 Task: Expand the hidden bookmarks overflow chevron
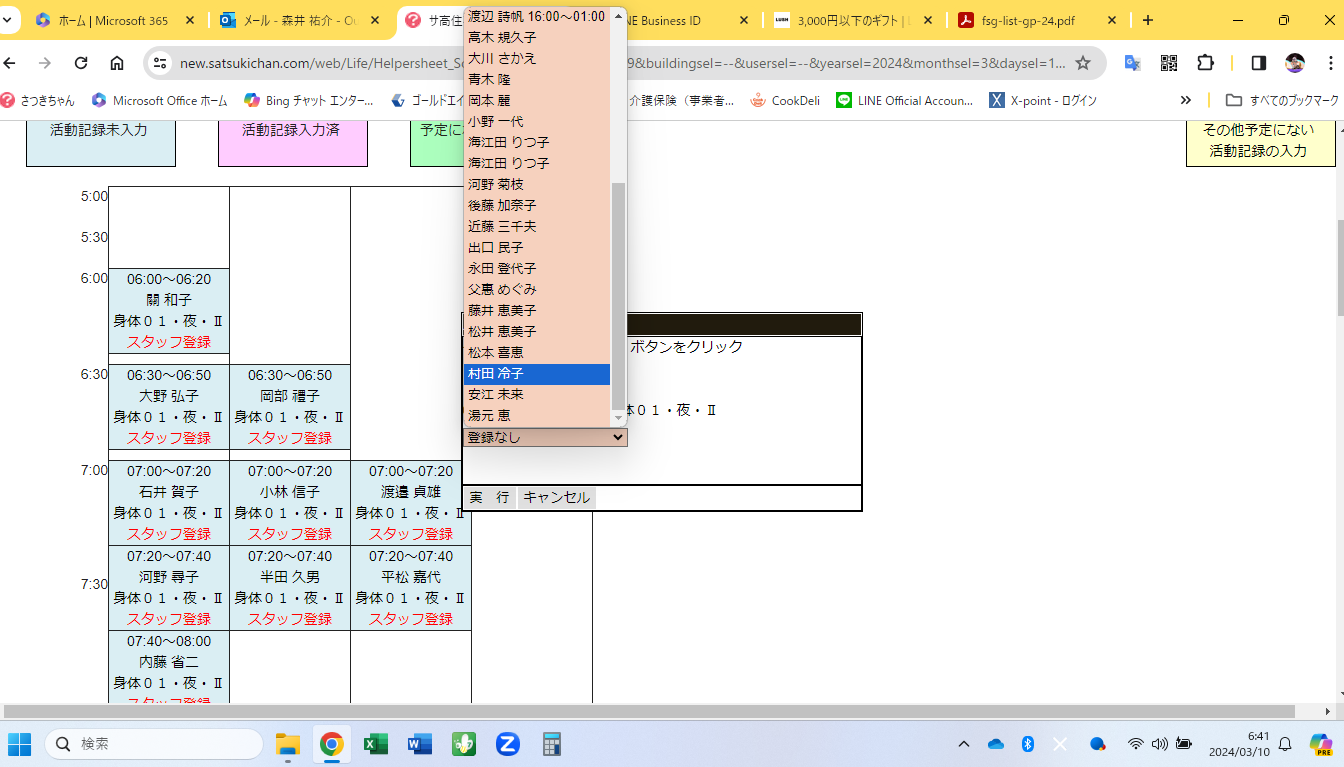(1186, 100)
